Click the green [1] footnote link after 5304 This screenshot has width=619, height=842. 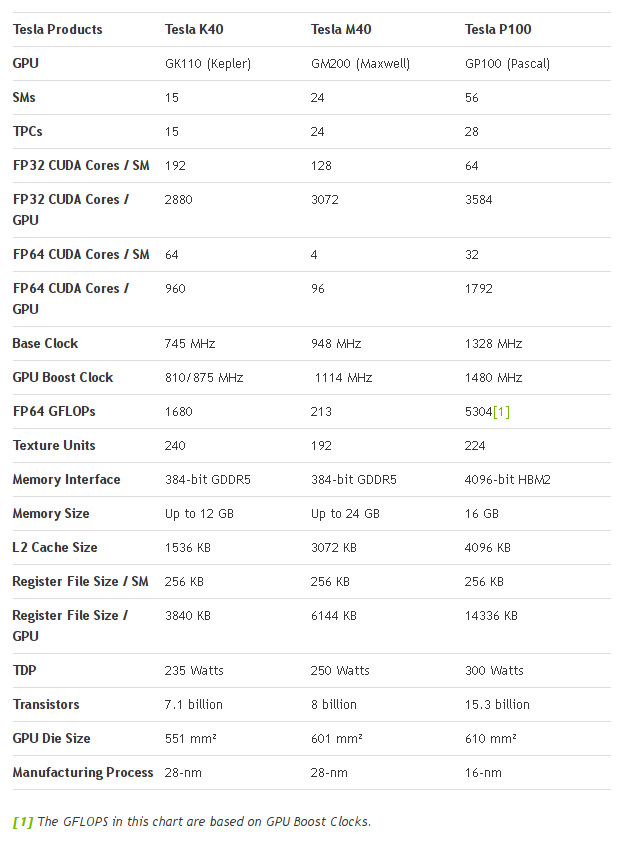tap(501, 412)
